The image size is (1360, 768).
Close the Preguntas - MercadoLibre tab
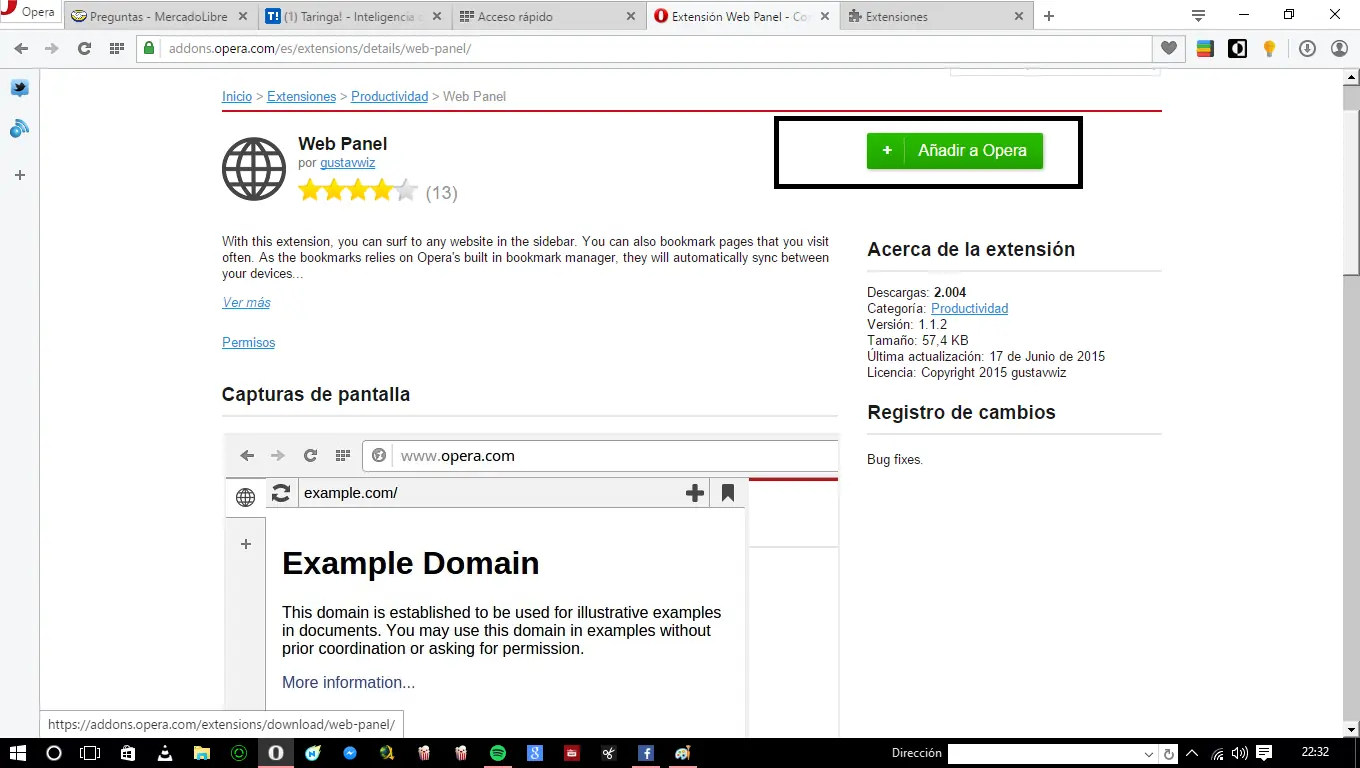[x=242, y=17]
